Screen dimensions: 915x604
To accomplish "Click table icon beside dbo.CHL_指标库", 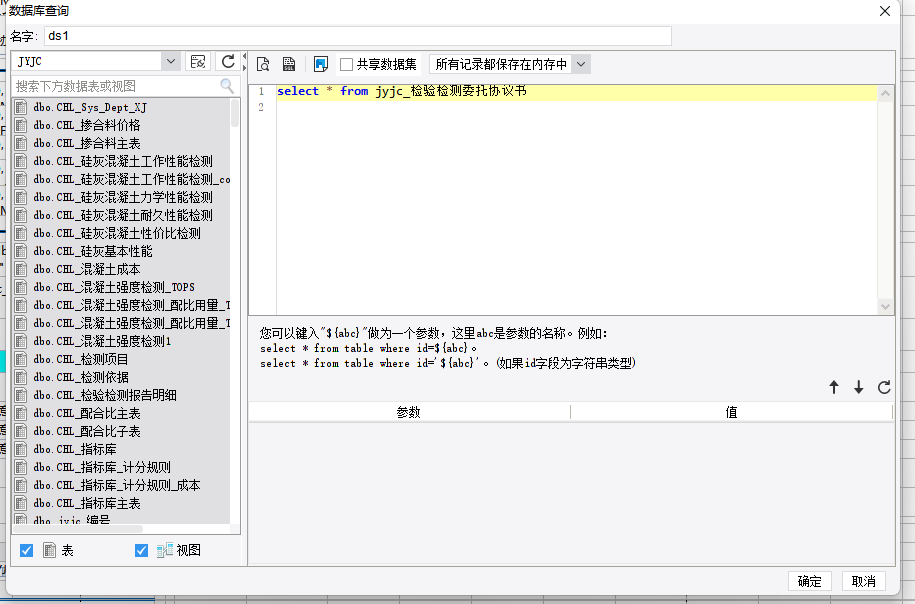I will pyautogui.click(x=21, y=449).
